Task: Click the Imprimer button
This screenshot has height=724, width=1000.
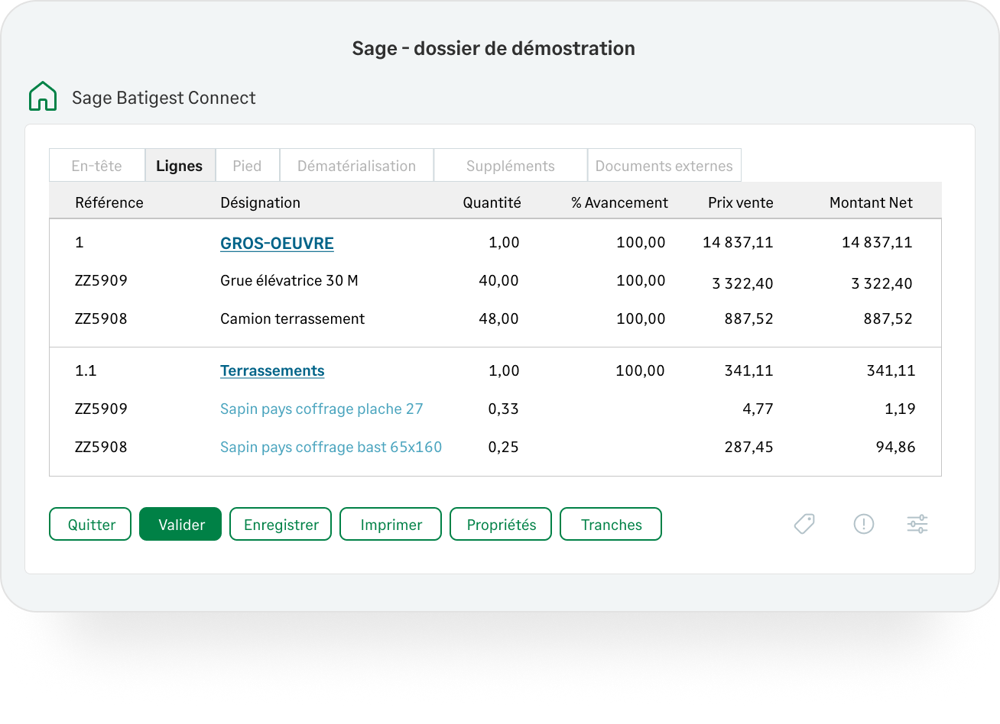Action: click(391, 524)
